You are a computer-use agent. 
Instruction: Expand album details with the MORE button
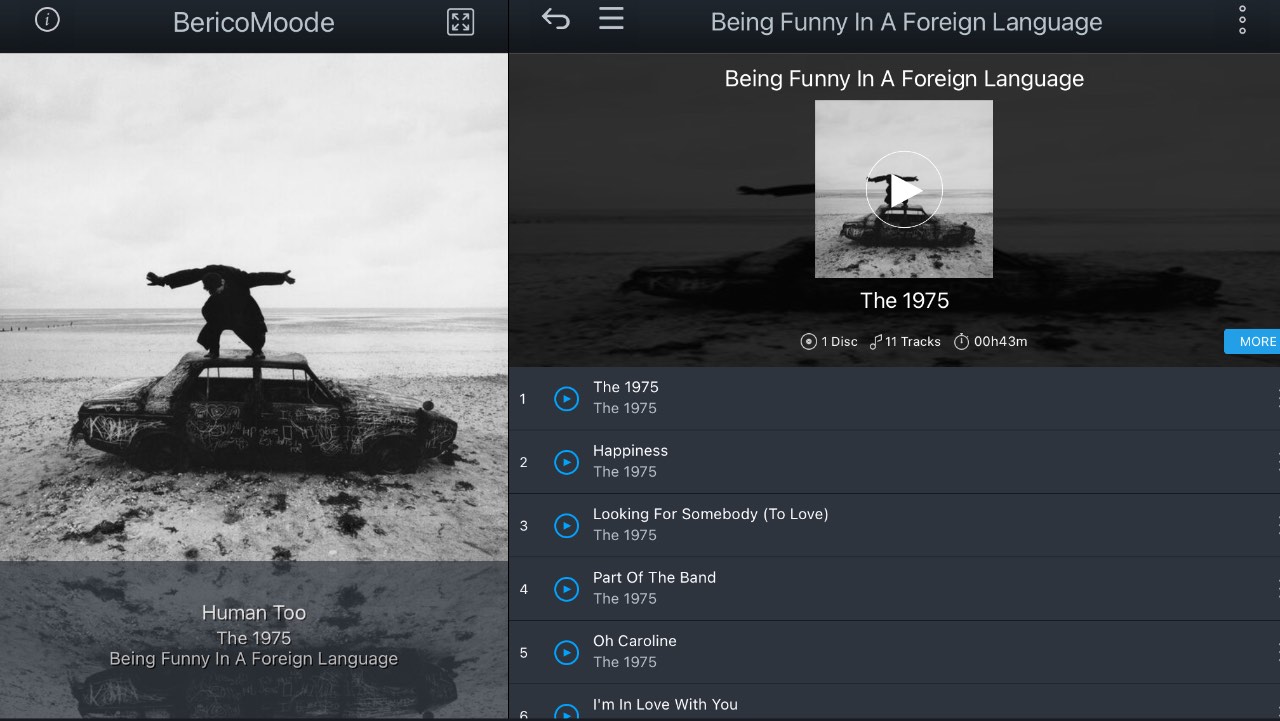coord(1255,341)
